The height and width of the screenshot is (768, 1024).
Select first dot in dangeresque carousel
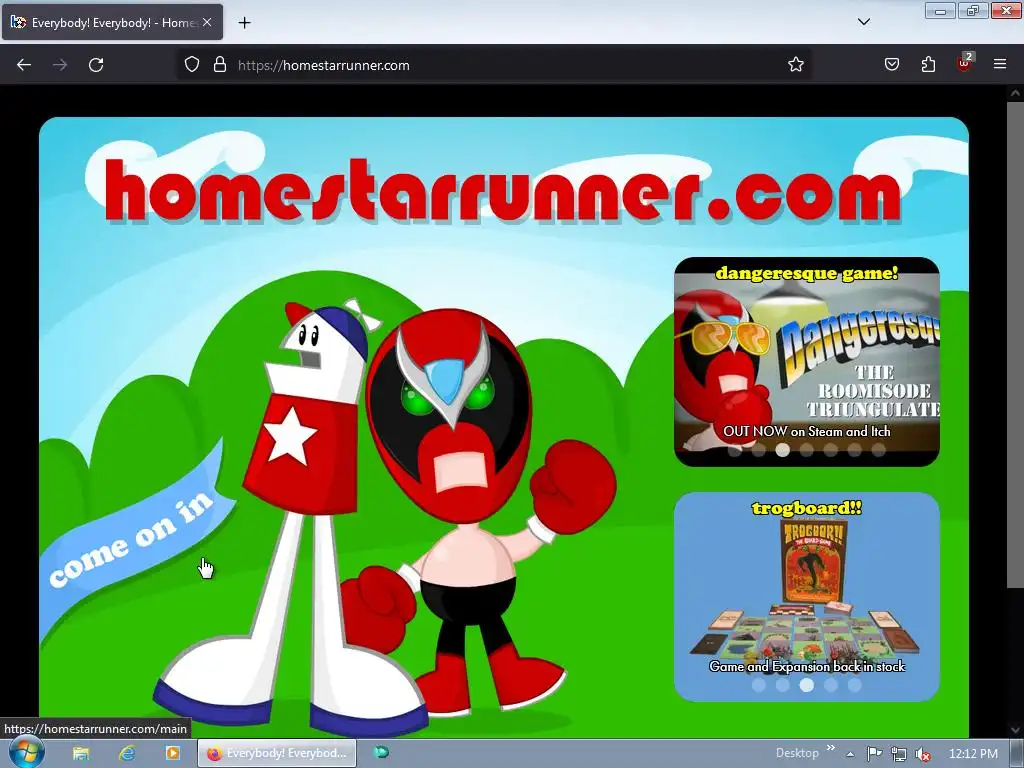pos(734,449)
